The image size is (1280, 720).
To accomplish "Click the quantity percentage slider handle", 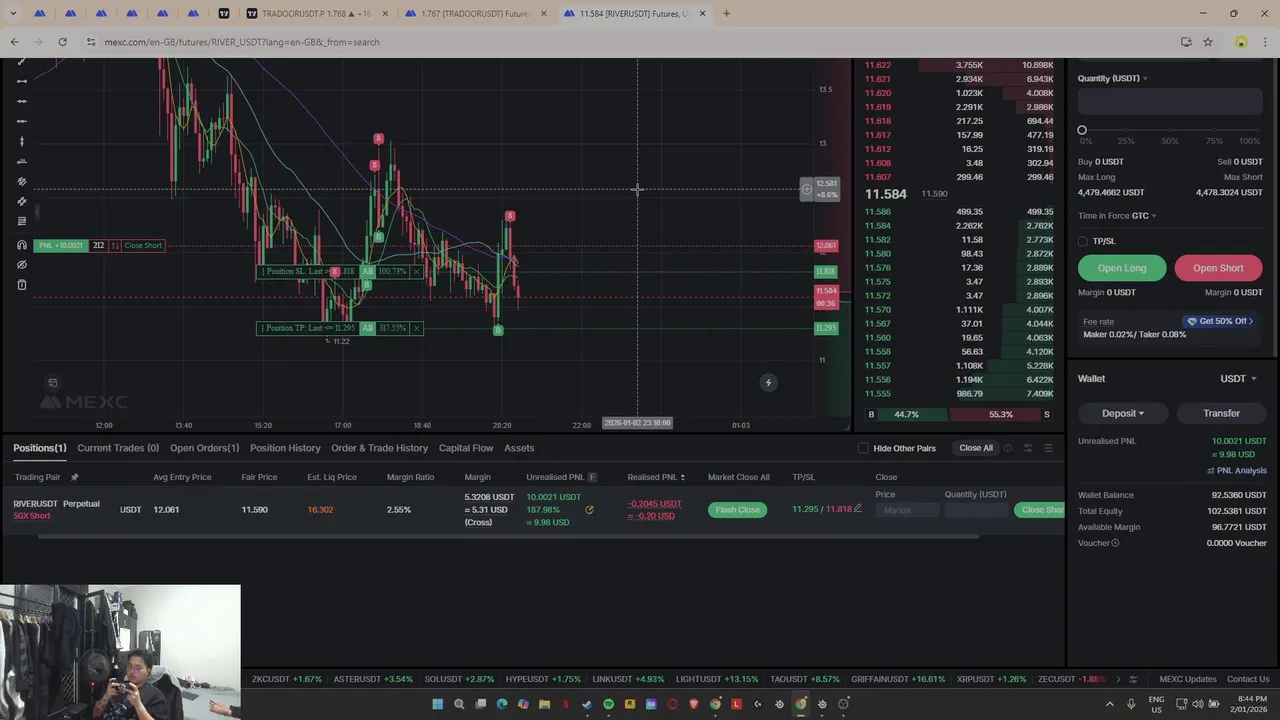I will pos(1082,130).
